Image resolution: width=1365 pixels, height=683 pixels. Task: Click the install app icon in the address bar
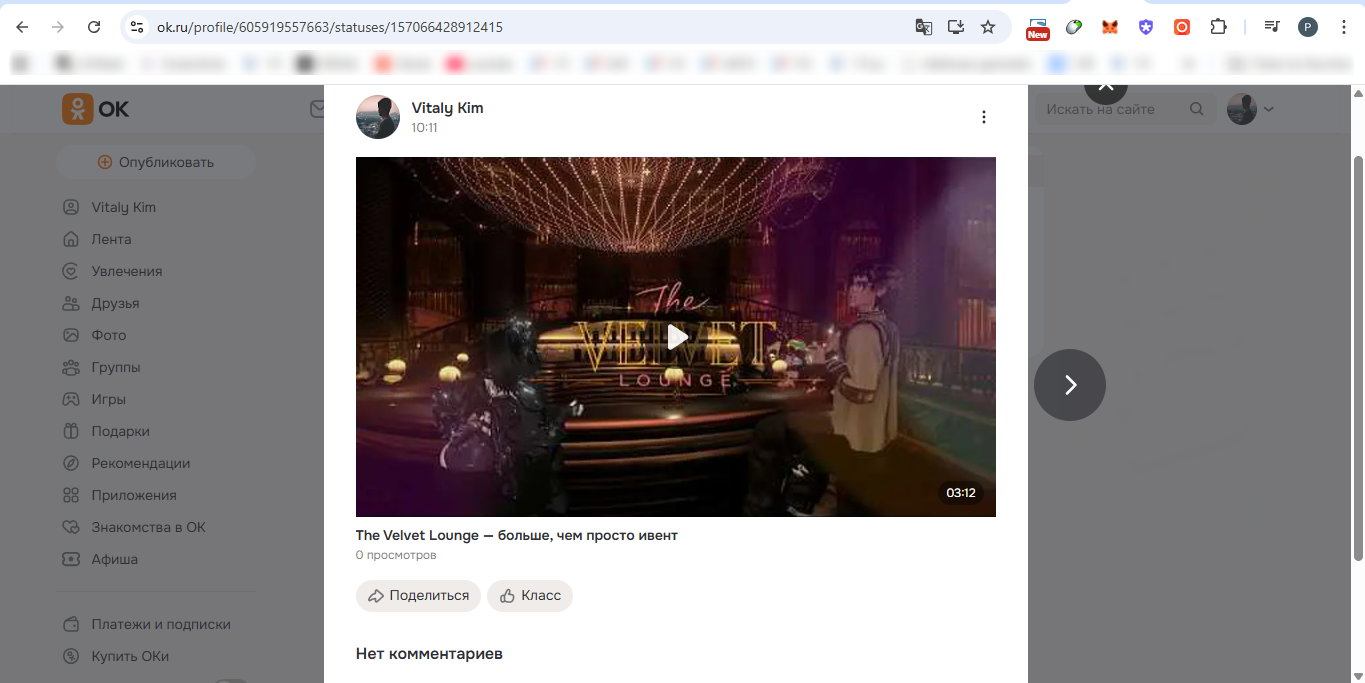point(956,27)
